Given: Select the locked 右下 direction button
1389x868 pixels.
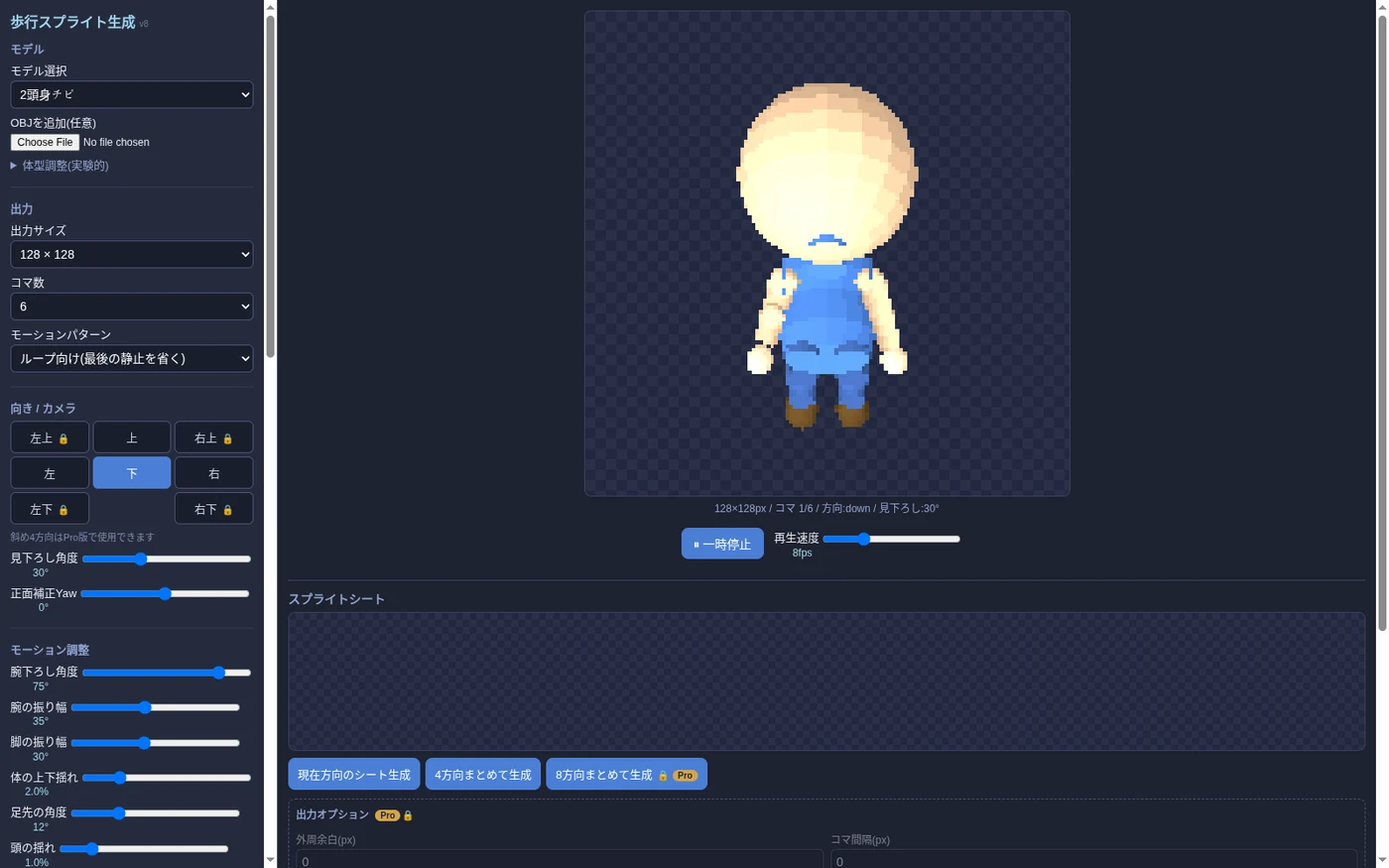Looking at the screenshot, I should coord(213,509).
